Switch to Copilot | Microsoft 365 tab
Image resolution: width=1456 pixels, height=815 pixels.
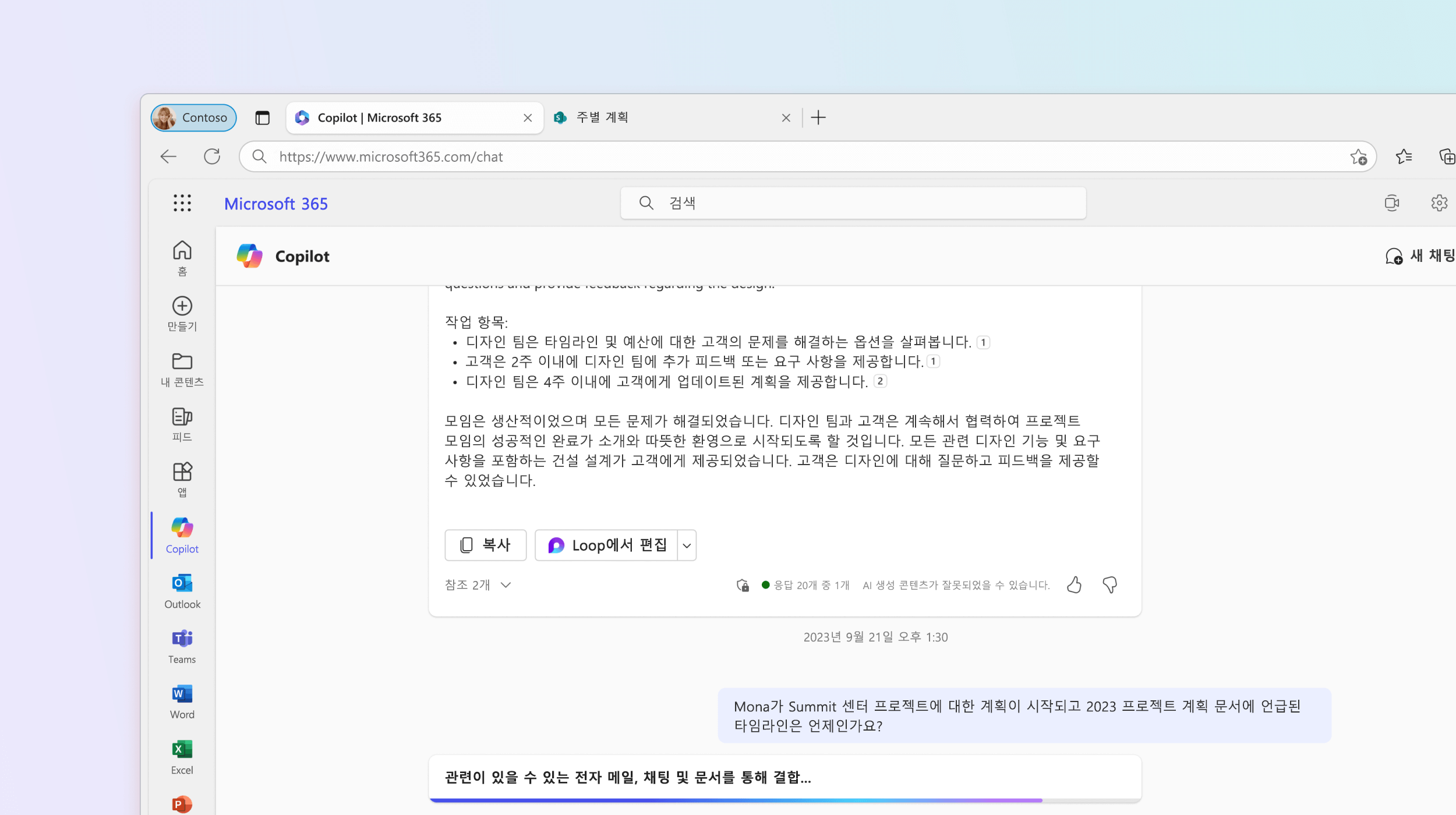(x=415, y=118)
